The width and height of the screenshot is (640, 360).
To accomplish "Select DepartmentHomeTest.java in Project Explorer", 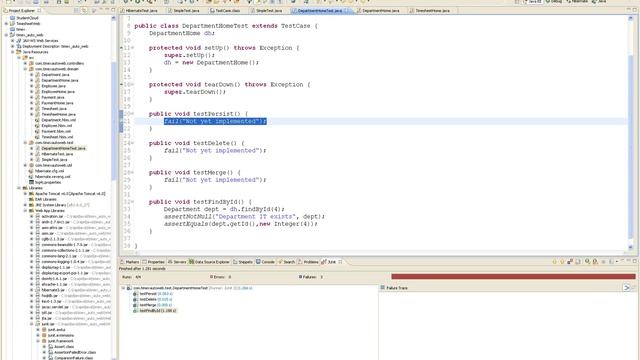I will point(60,149).
